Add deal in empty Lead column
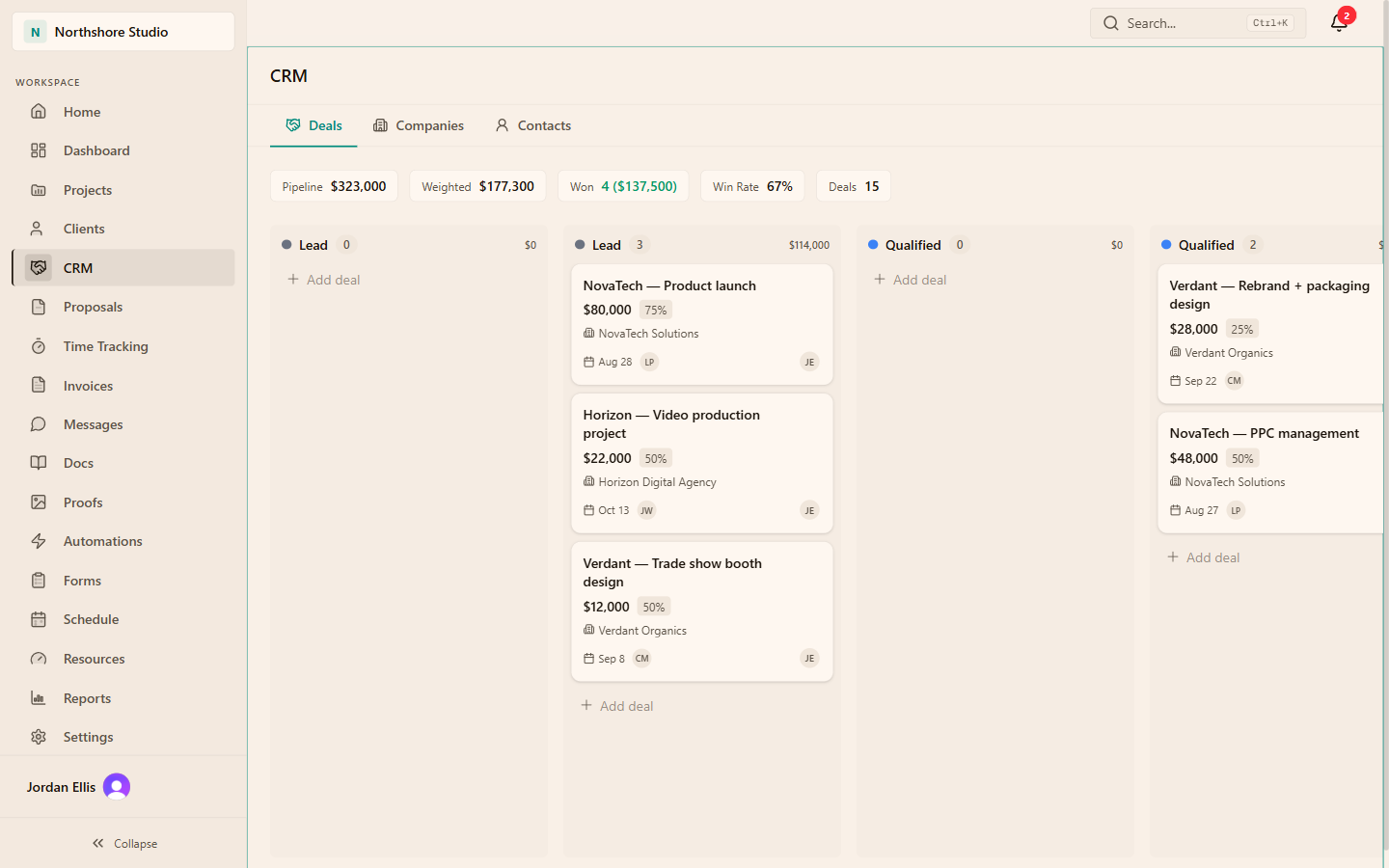Image resolution: width=1389 pixels, height=868 pixels. (324, 280)
